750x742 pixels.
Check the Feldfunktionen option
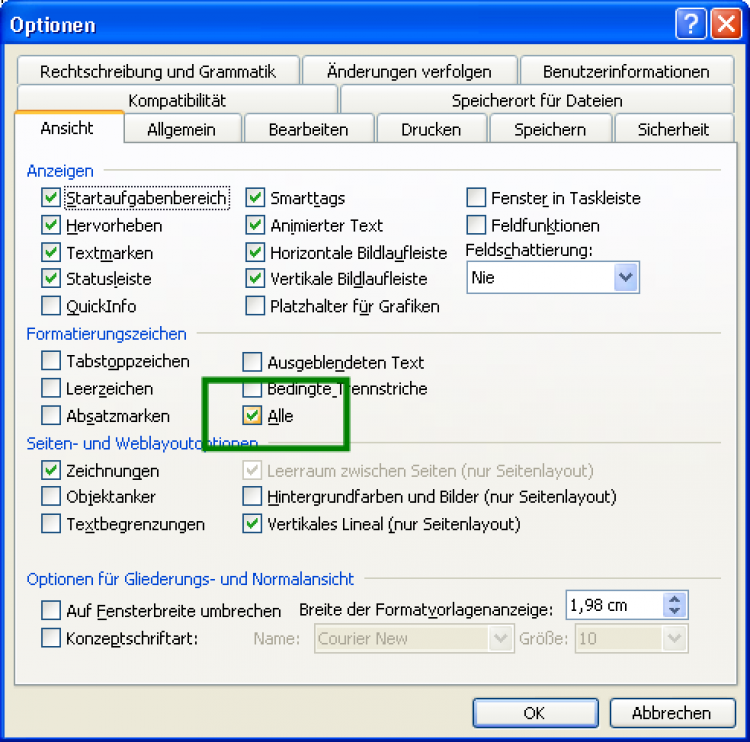pyautogui.click(x=475, y=225)
